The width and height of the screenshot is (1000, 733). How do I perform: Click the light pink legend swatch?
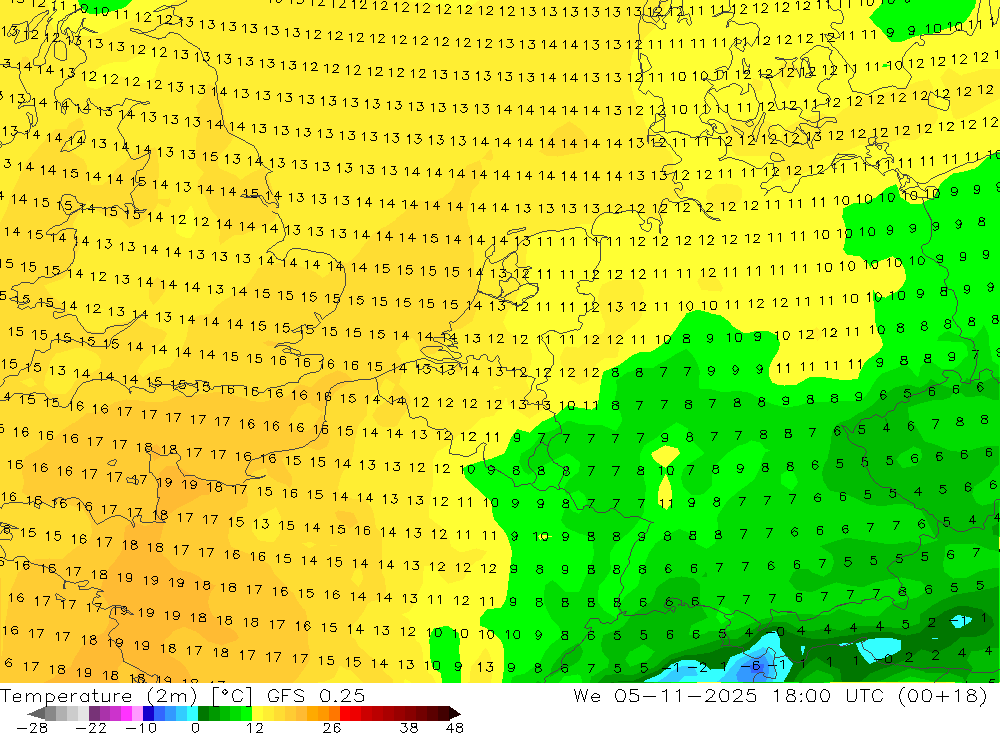(x=137, y=713)
